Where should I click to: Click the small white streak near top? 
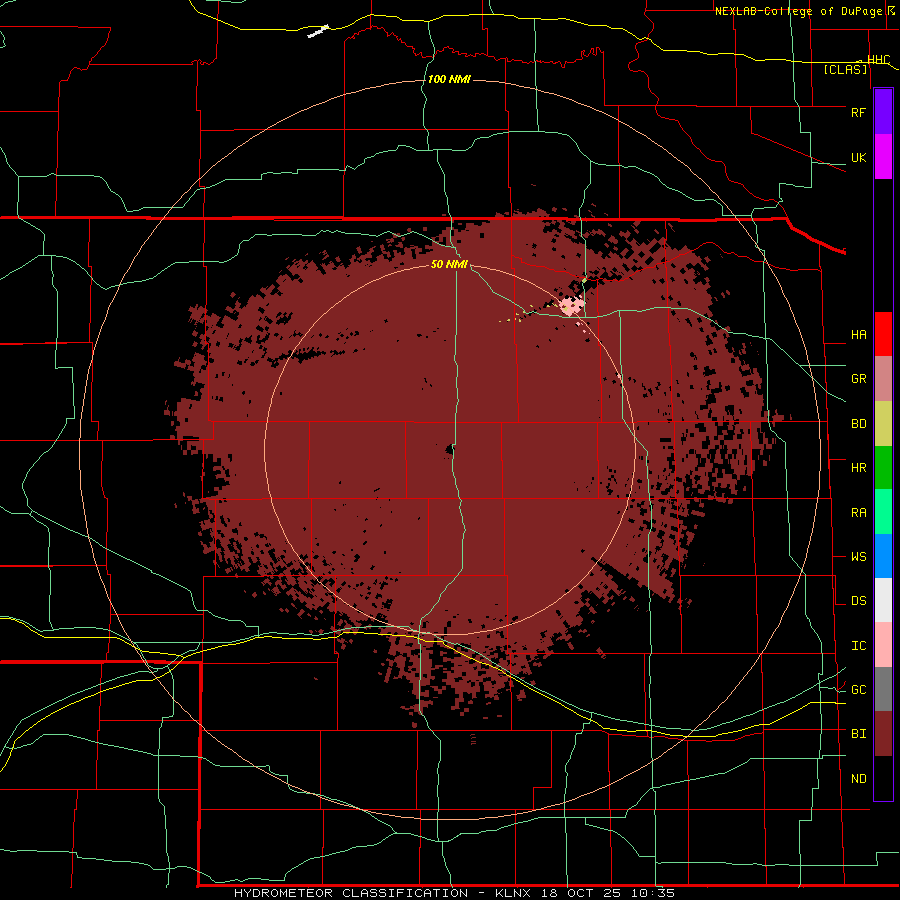[318, 32]
